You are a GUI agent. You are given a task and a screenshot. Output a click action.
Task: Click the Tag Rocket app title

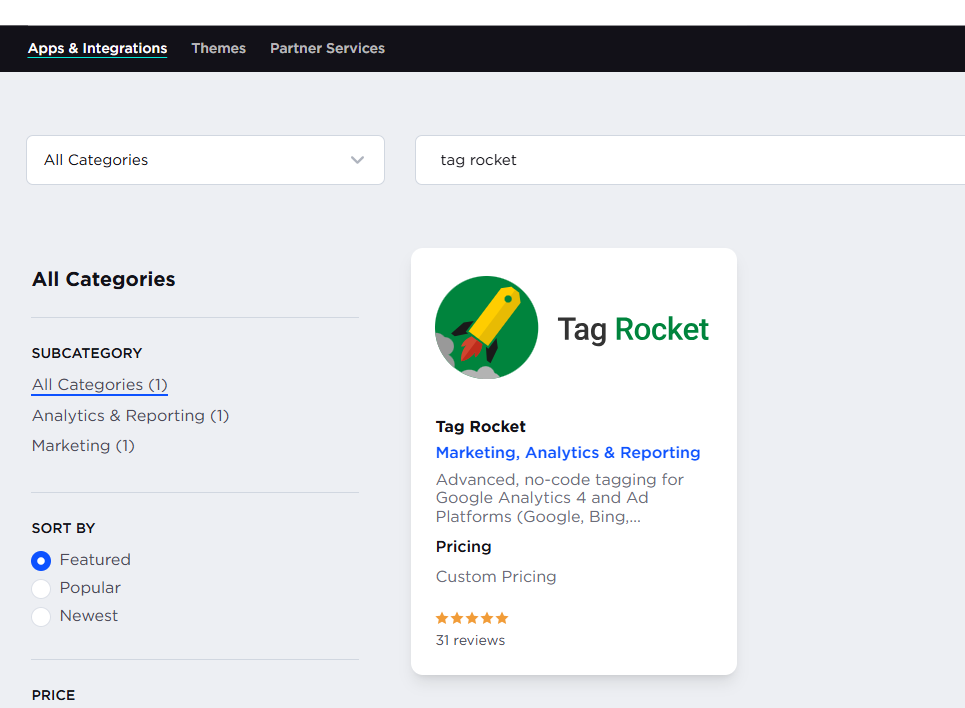click(x=480, y=426)
